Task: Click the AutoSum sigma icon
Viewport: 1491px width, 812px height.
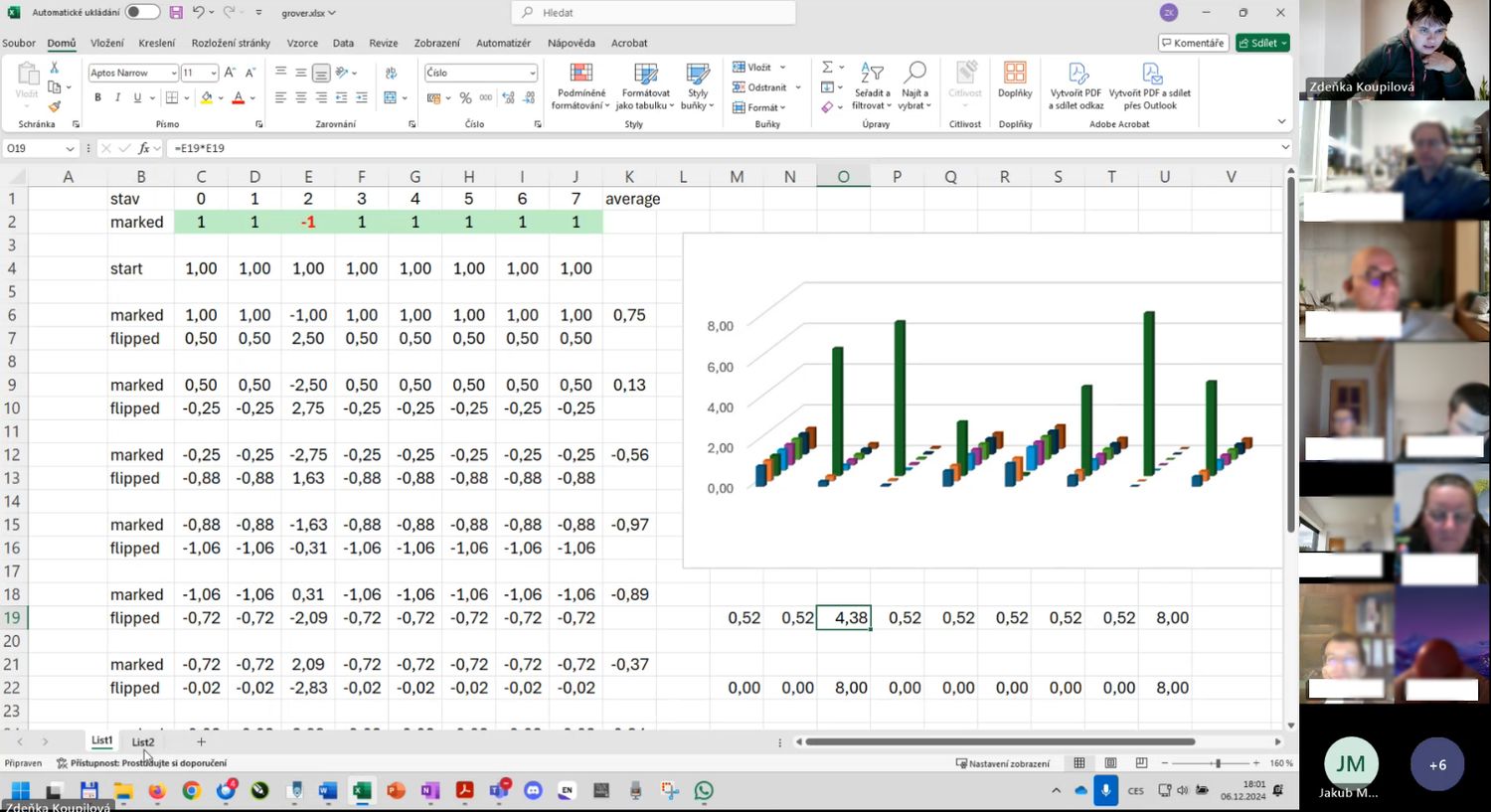Action: point(827,68)
